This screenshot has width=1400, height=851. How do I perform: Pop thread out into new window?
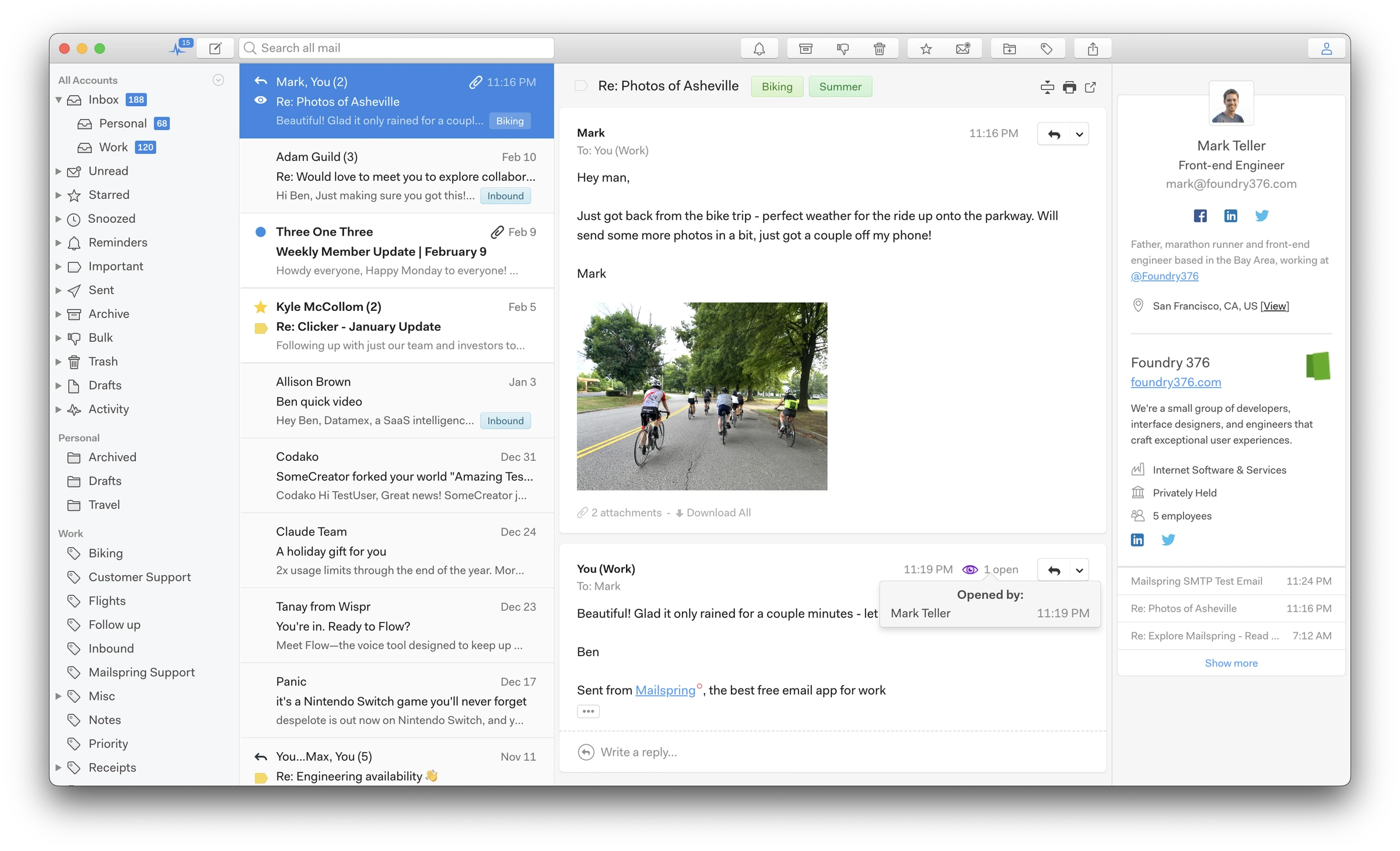coord(1090,87)
